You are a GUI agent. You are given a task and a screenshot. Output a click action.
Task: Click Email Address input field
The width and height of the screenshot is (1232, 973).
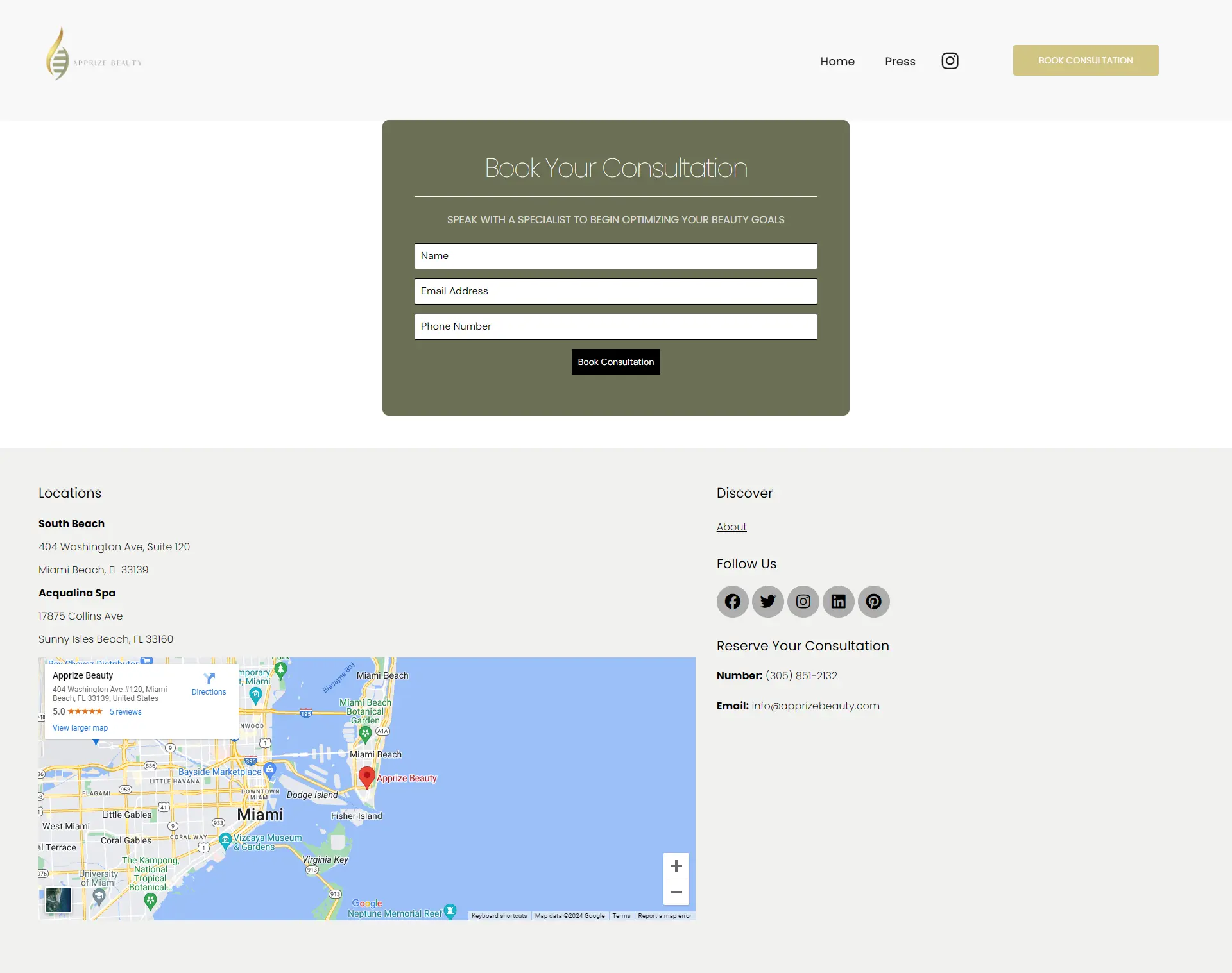(x=616, y=291)
